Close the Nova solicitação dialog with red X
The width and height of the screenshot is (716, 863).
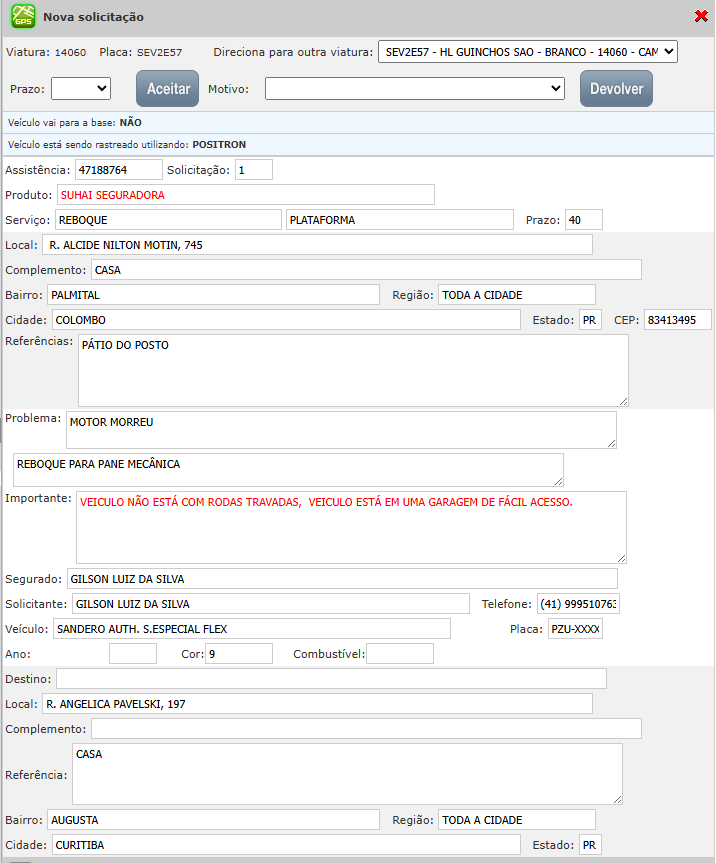(701, 16)
